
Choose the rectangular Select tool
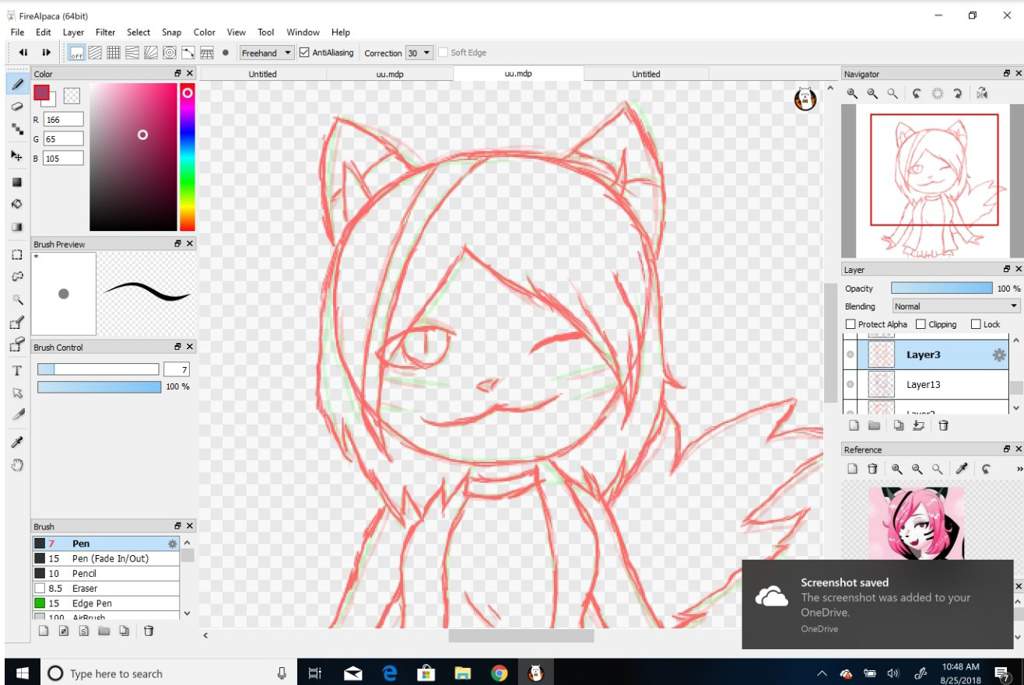coord(17,255)
